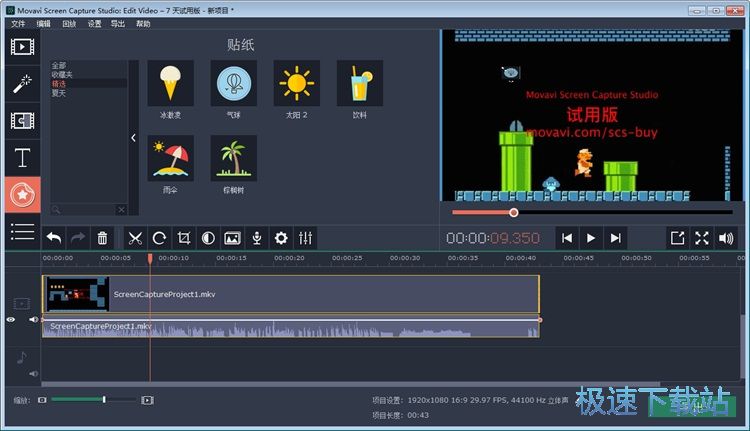The height and width of the screenshot is (431, 750).
Task: Click the timeline horizontal scrollbar
Action: coord(350,384)
